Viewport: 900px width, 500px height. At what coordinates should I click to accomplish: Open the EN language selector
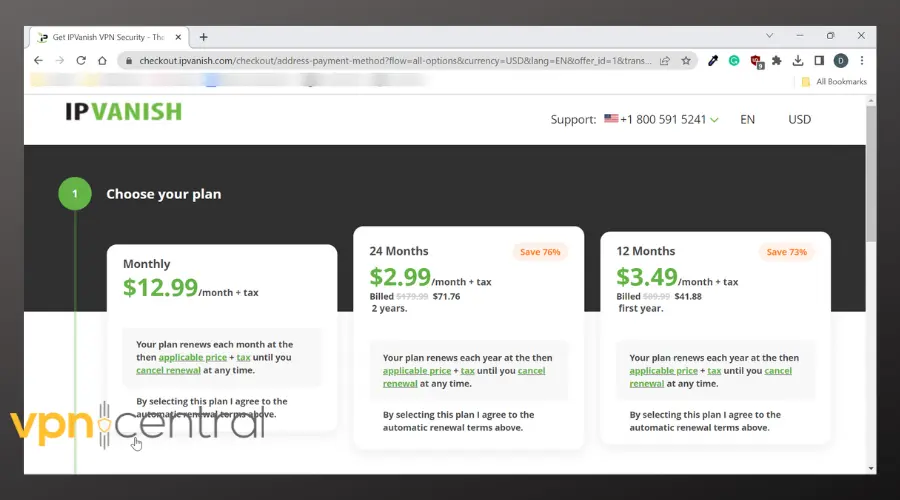coord(747,119)
